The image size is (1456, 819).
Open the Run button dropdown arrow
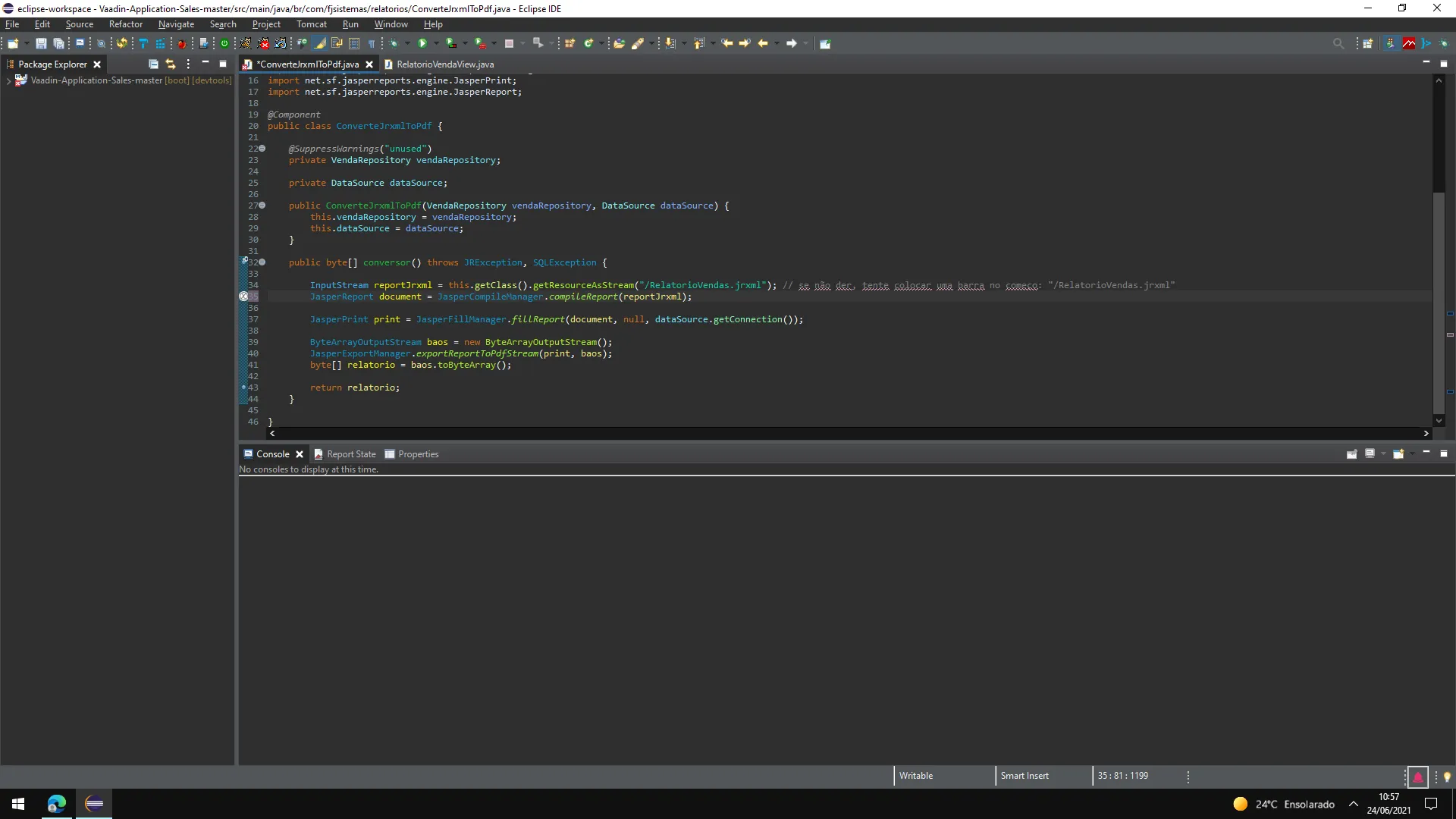pos(436,44)
